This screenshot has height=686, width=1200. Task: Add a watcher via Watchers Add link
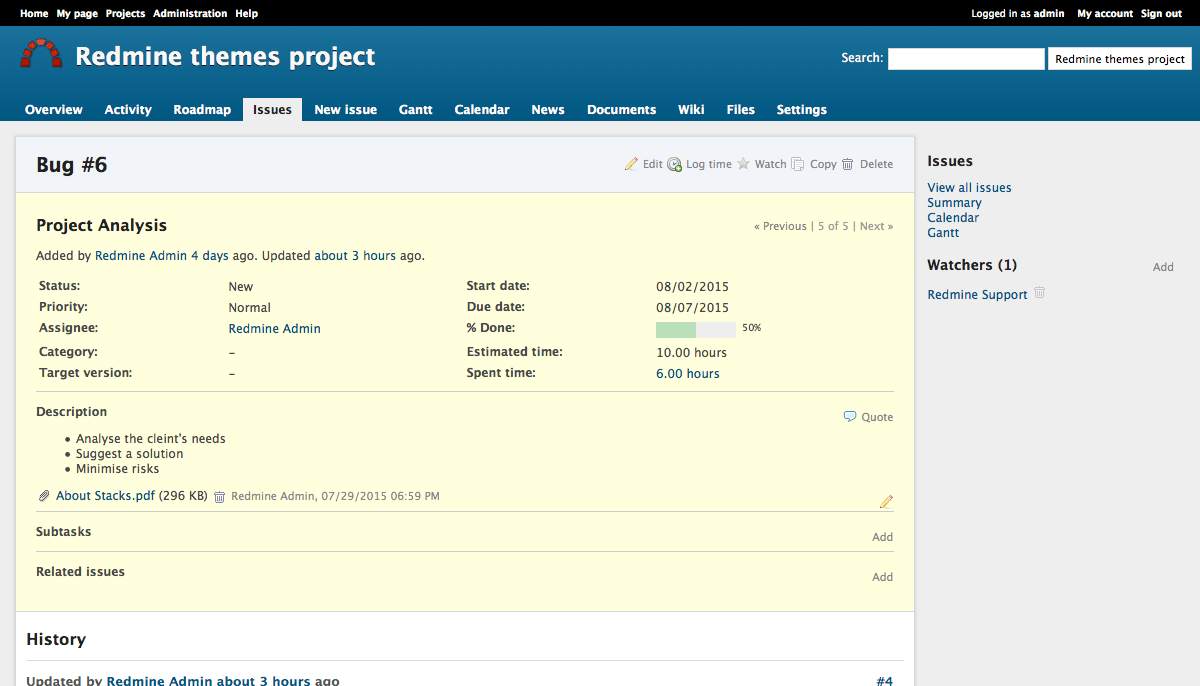pyautogui.click(x=1163, y=267)
